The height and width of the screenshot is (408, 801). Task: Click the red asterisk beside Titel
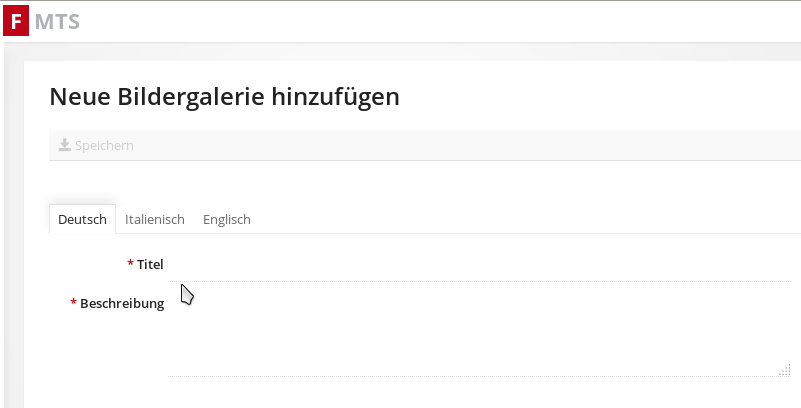point(130,263)
